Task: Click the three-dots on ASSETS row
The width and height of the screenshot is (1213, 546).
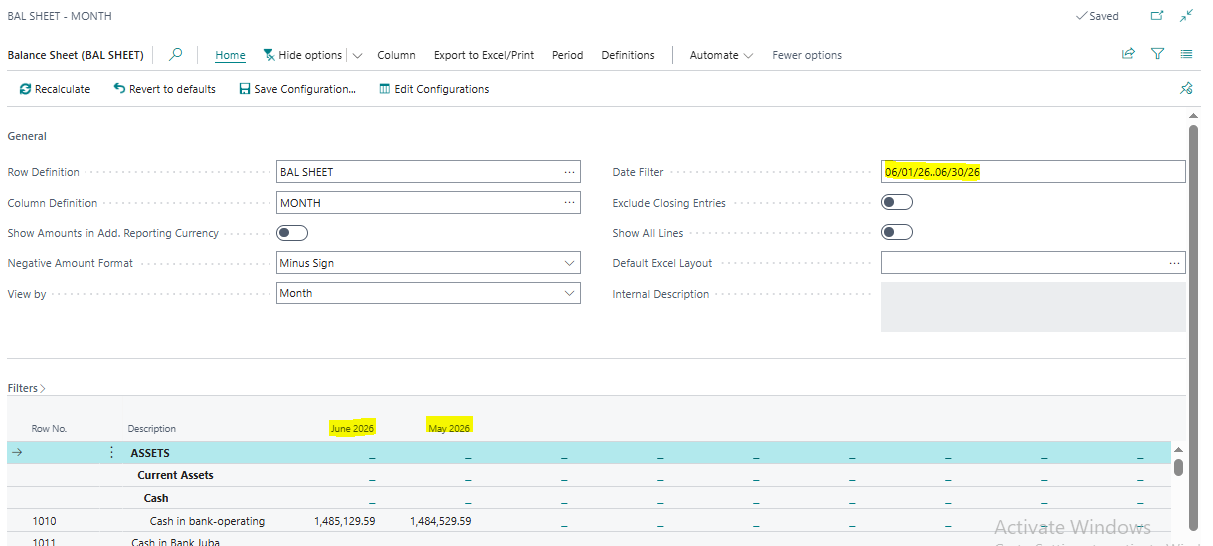Action: pyautogui.click(x=111, y=453)
